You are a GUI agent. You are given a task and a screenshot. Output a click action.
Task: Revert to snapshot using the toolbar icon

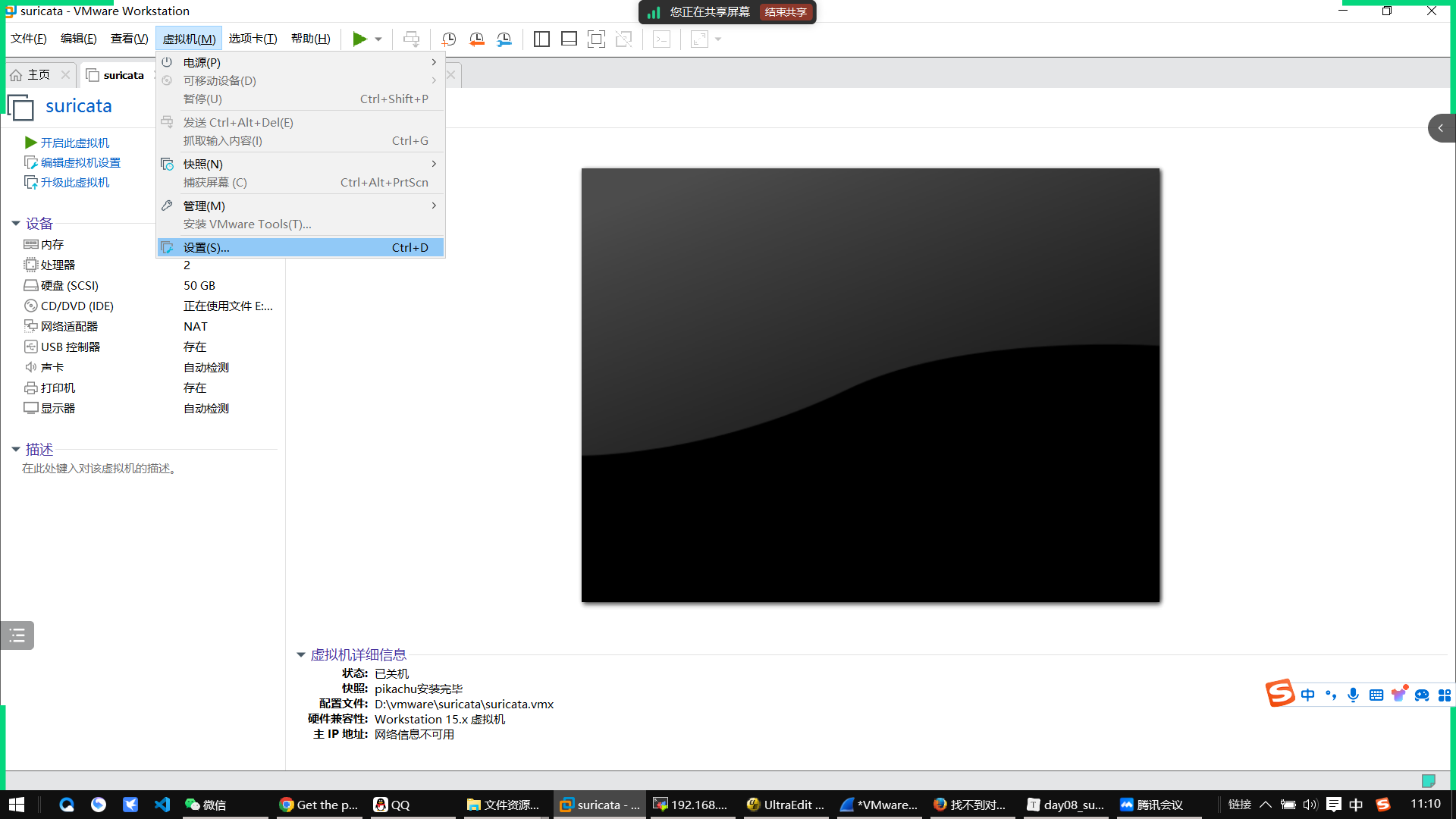(x=477, y=39)
